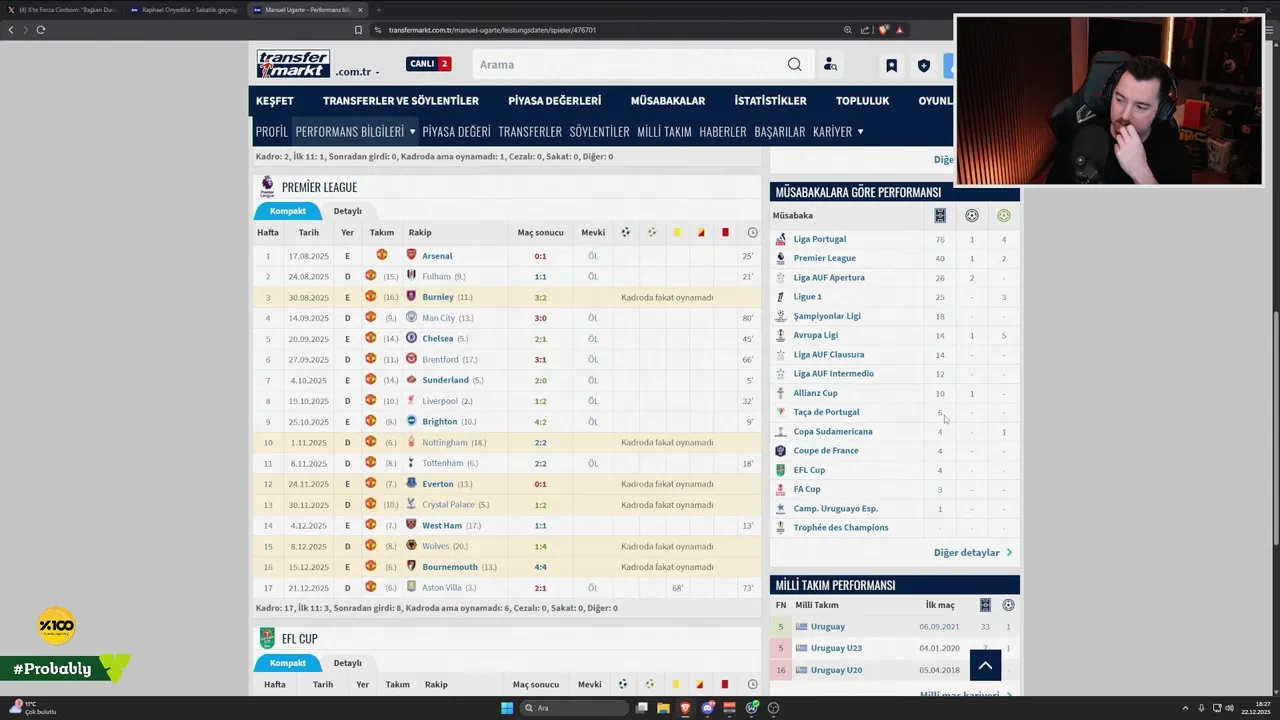Switch to SÖYLENTİLER tab
1280x720 pixels.
point(599,132)
